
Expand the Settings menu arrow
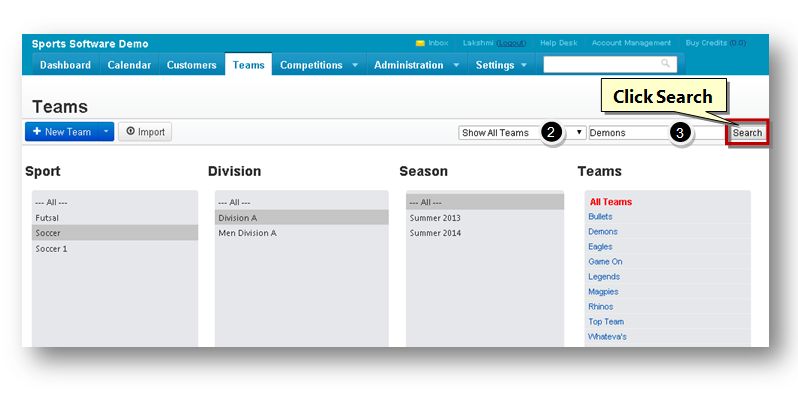[x=524, y=65]
